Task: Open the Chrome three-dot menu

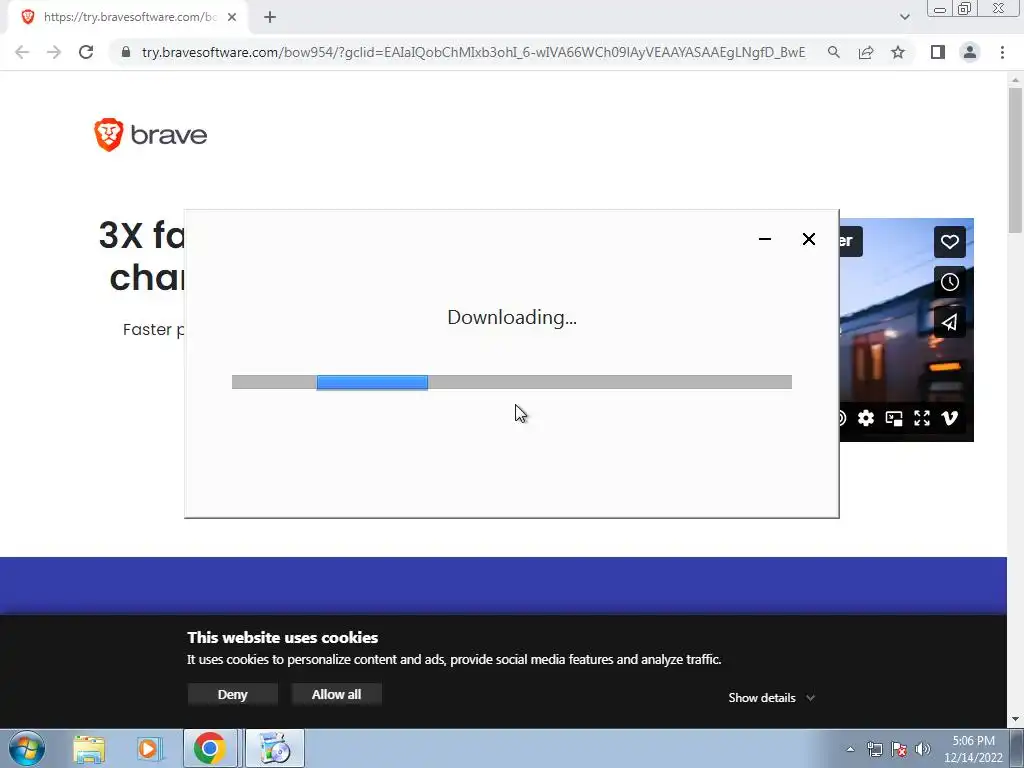Action: pyautogui.click(x=1002, y=52)
